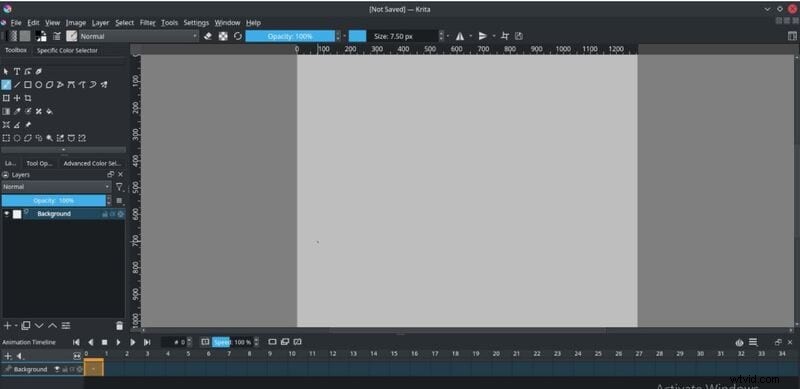Play the animation in timeline

click(118, 342)
